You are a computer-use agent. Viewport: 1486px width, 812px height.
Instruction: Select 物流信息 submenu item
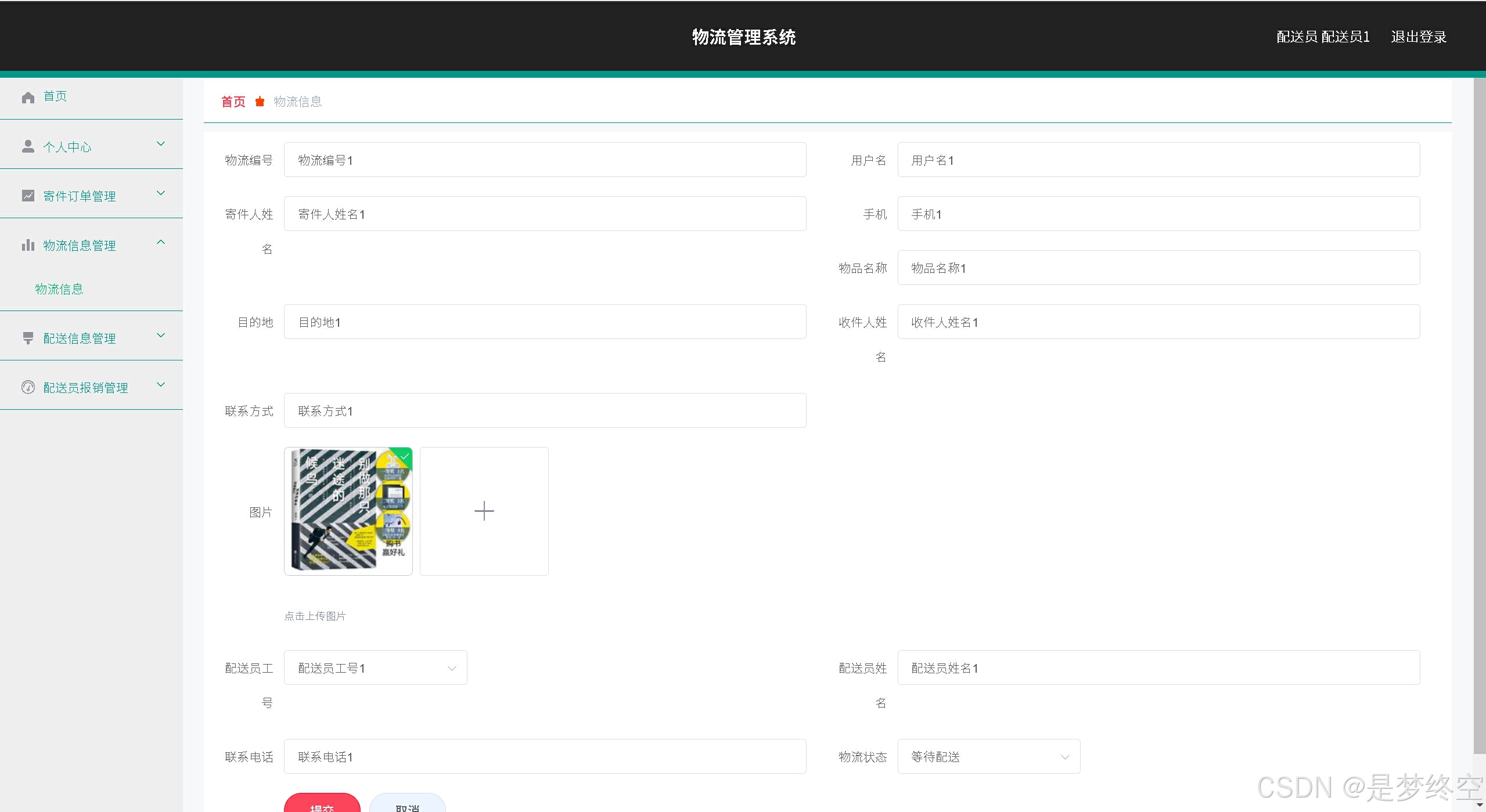(59, 289)
